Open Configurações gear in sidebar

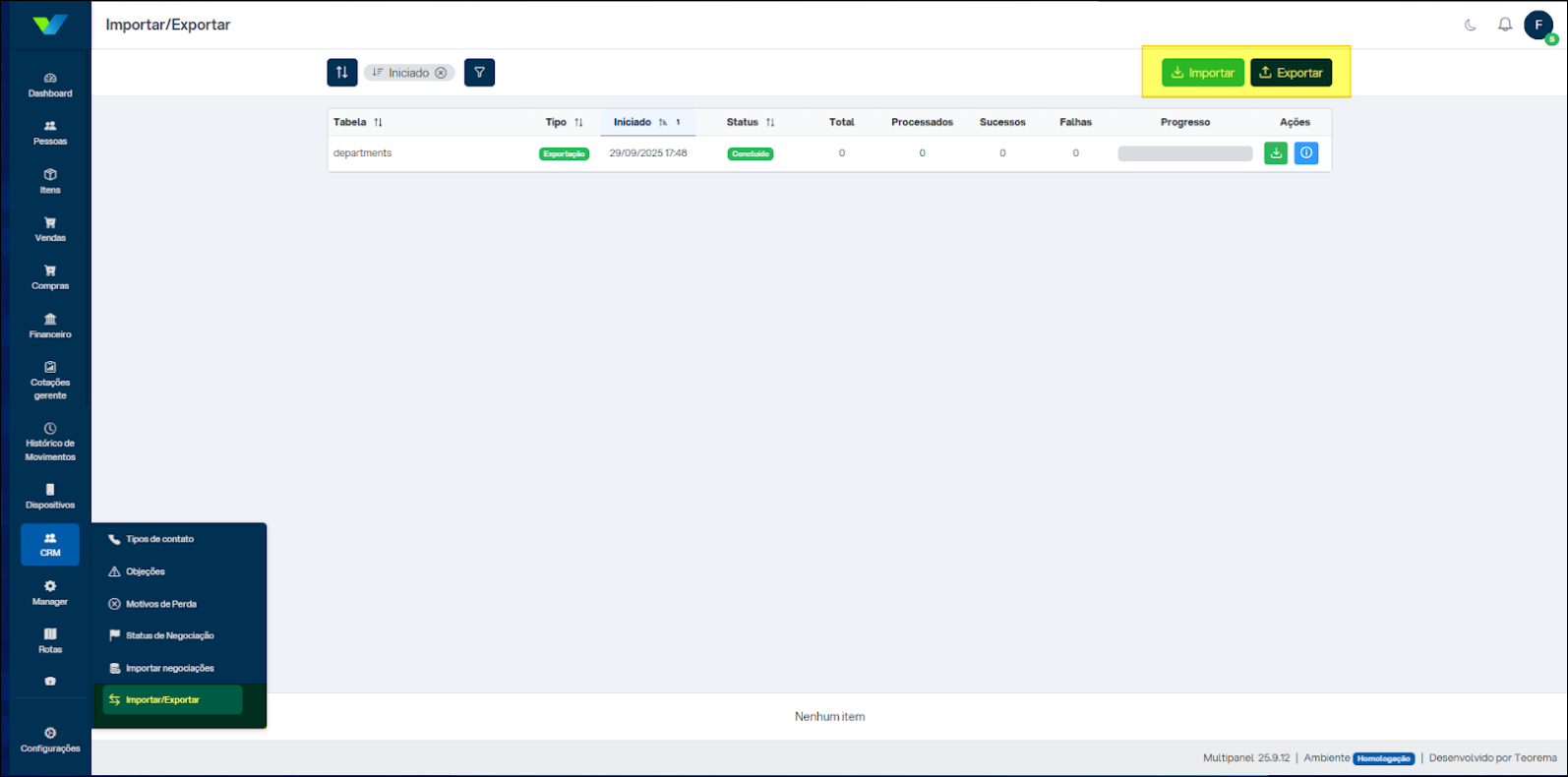pyautogui.click(x=50, y=740)
